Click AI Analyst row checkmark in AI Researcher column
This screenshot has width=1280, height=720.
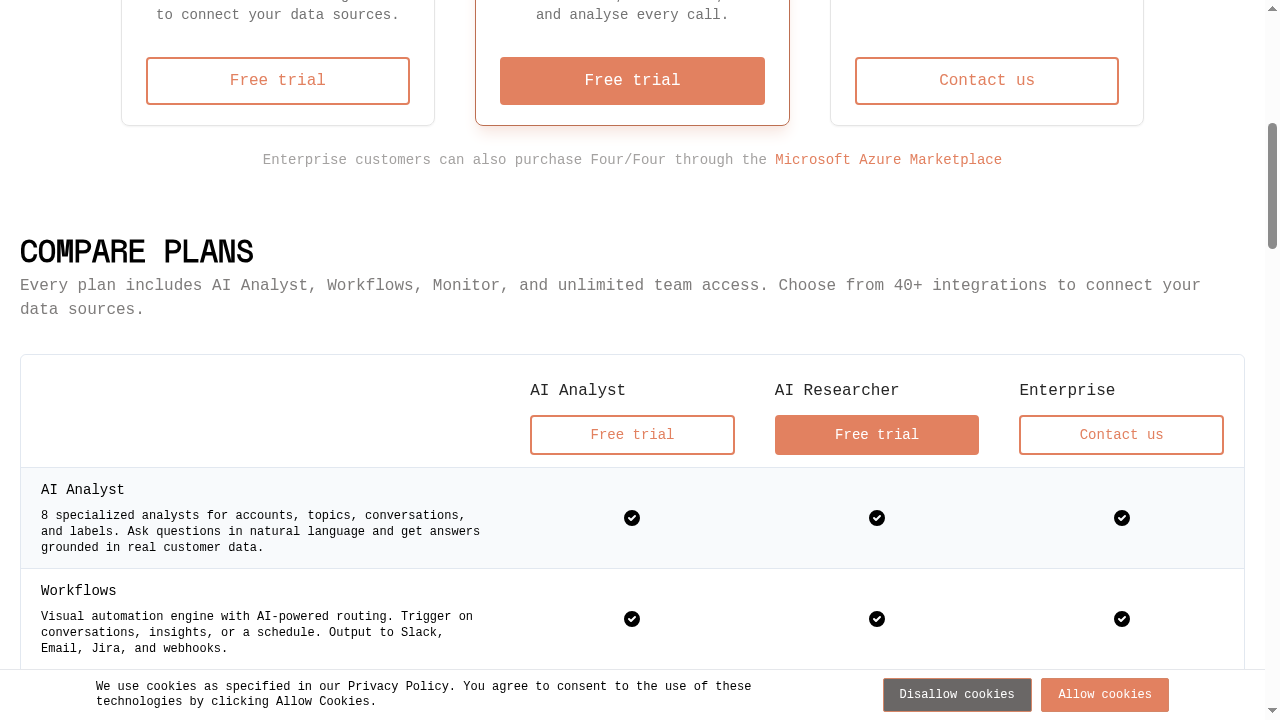877,518
